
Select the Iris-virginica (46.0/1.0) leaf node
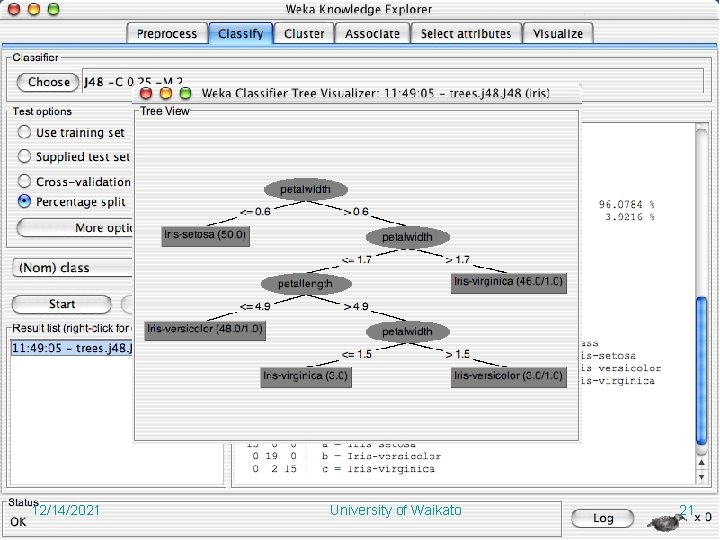coord(509,282)
